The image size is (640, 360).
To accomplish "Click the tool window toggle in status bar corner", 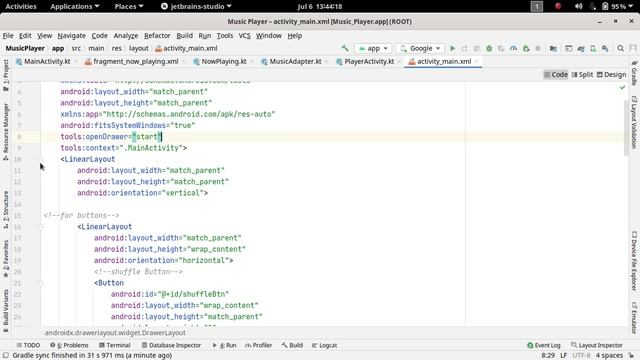I will point(6,356).
